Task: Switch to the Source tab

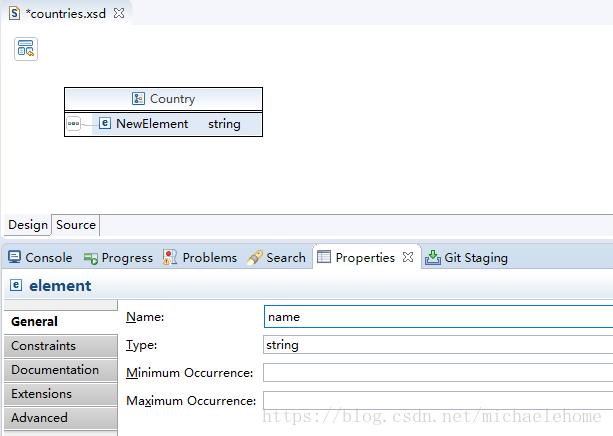Action: pyautogui.click(x=76, y=225)
